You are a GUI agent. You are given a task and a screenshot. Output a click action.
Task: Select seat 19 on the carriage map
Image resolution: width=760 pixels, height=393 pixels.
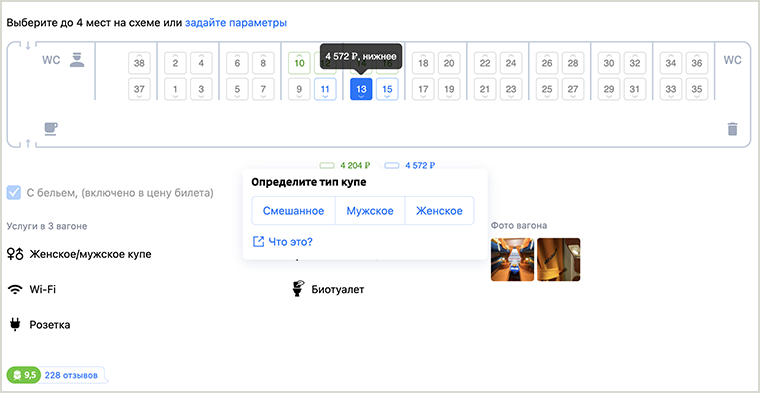click(x=449, y=89)
